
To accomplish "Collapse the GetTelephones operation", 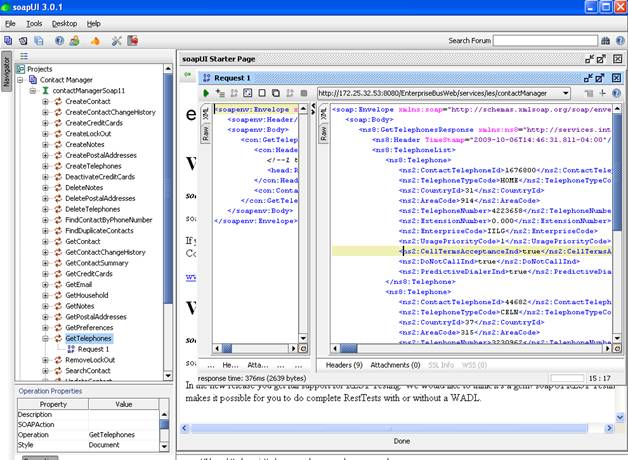I will (x=45, y=338).
